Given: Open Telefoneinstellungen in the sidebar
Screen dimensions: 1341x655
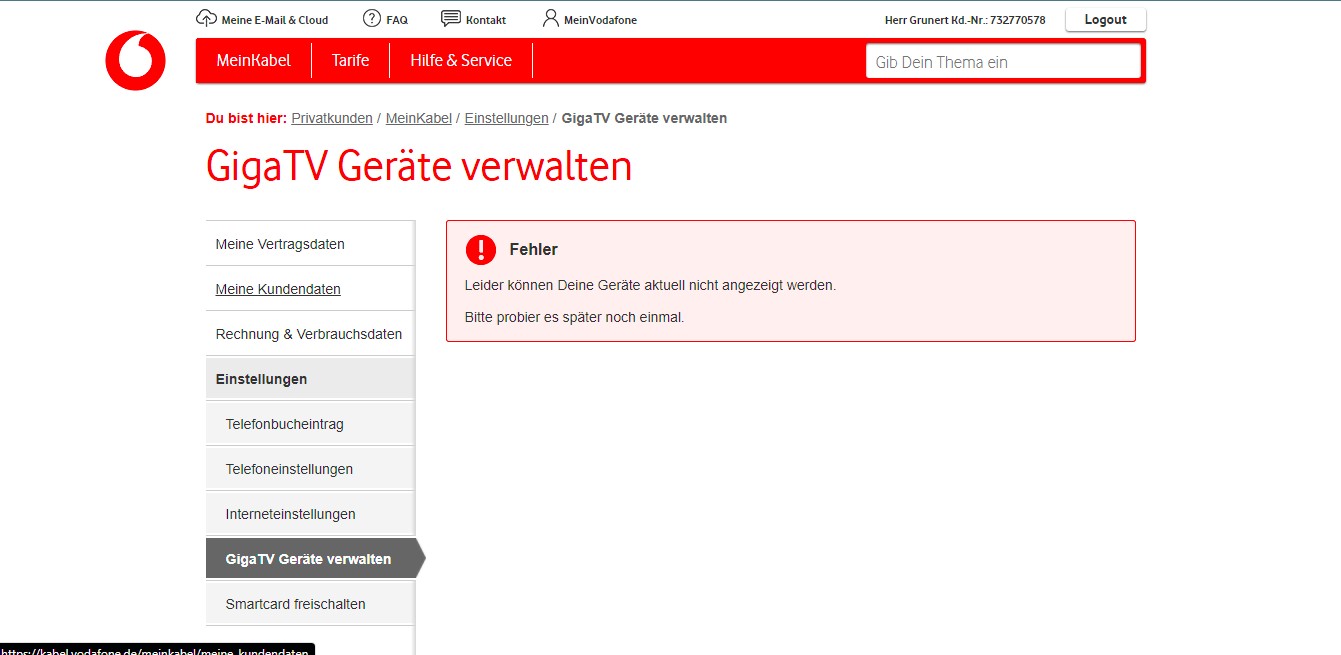Looking at the screenshot, I should click(x=310, y=469).
